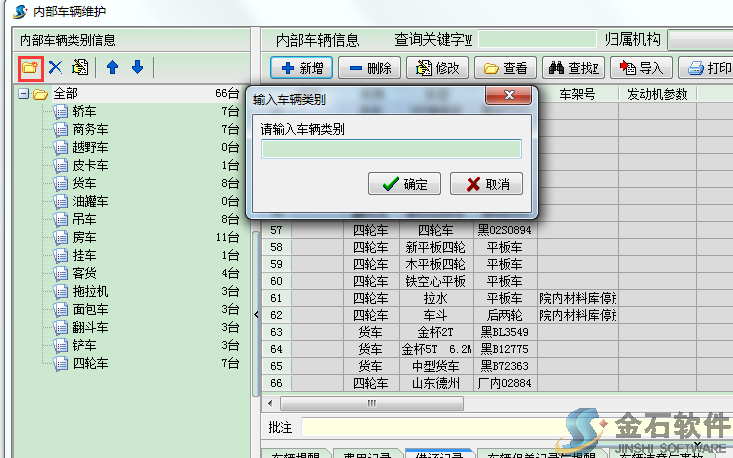
Task: Click the blue X delete category icon
Action: 56,68
